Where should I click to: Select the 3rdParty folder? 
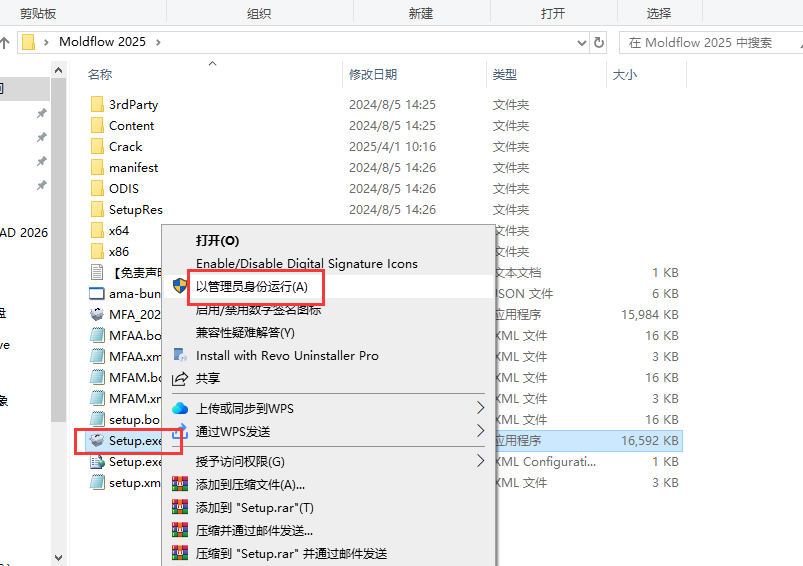(x=133, y=105)
